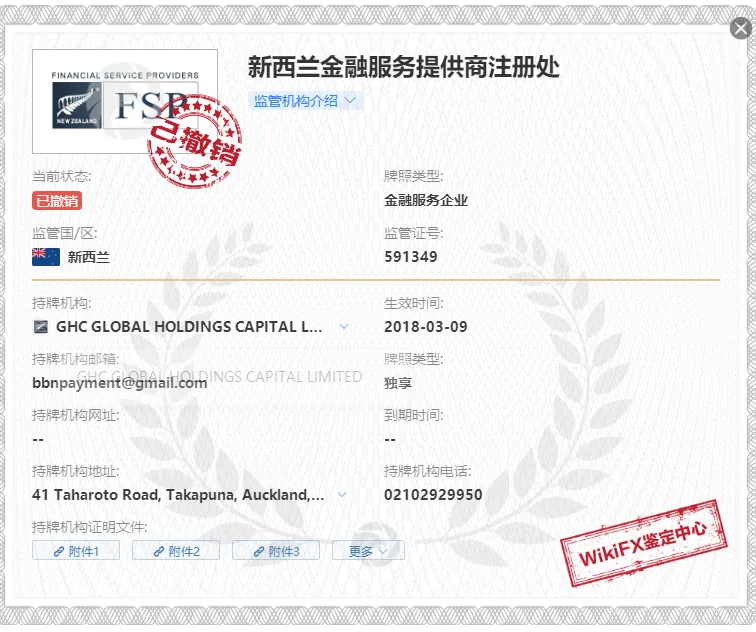This screenshot has height=632, width=756.
Task: Click the 独享 license type value
Action: pos(398,383)
